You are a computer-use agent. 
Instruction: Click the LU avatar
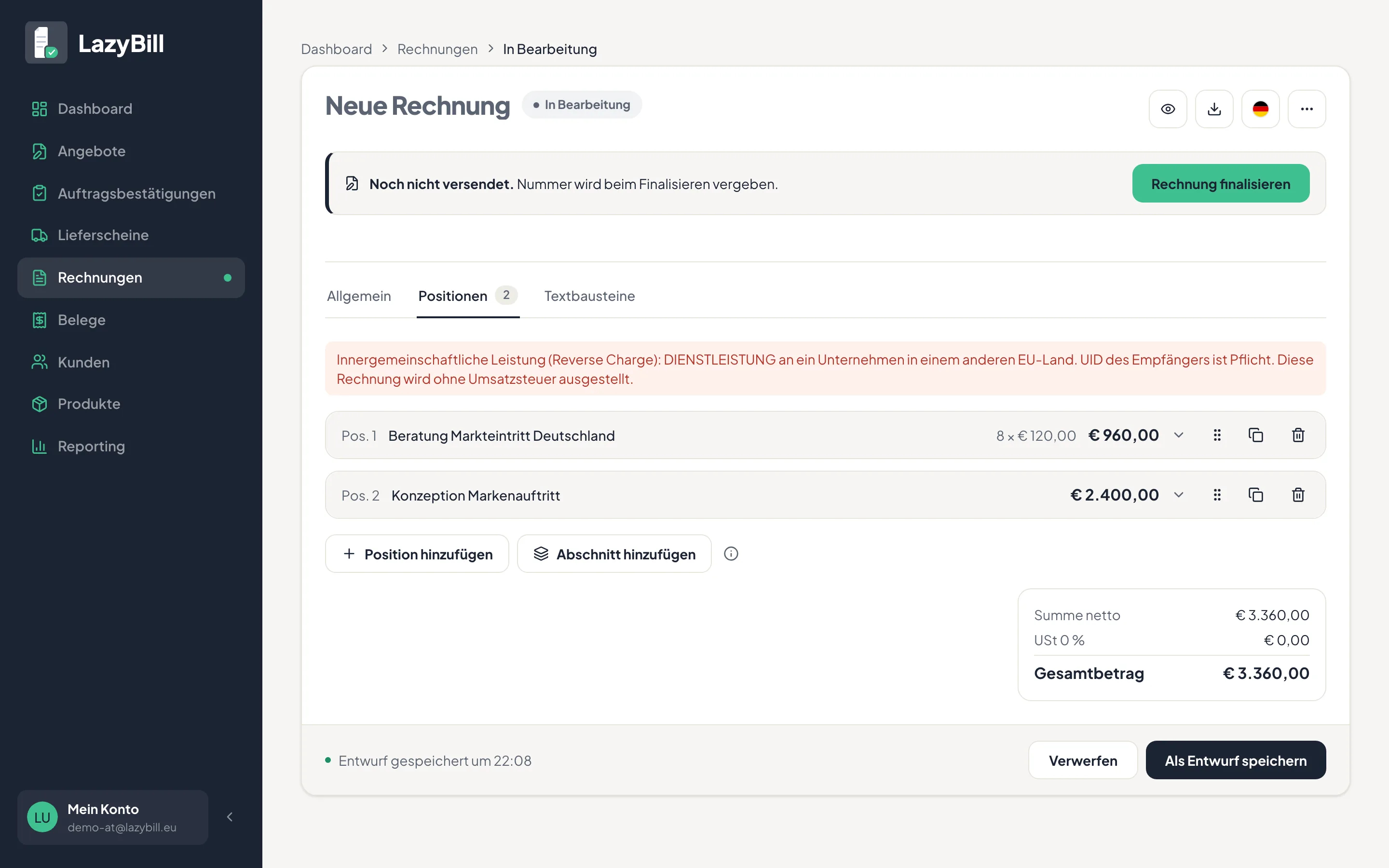tap(42, 817)
